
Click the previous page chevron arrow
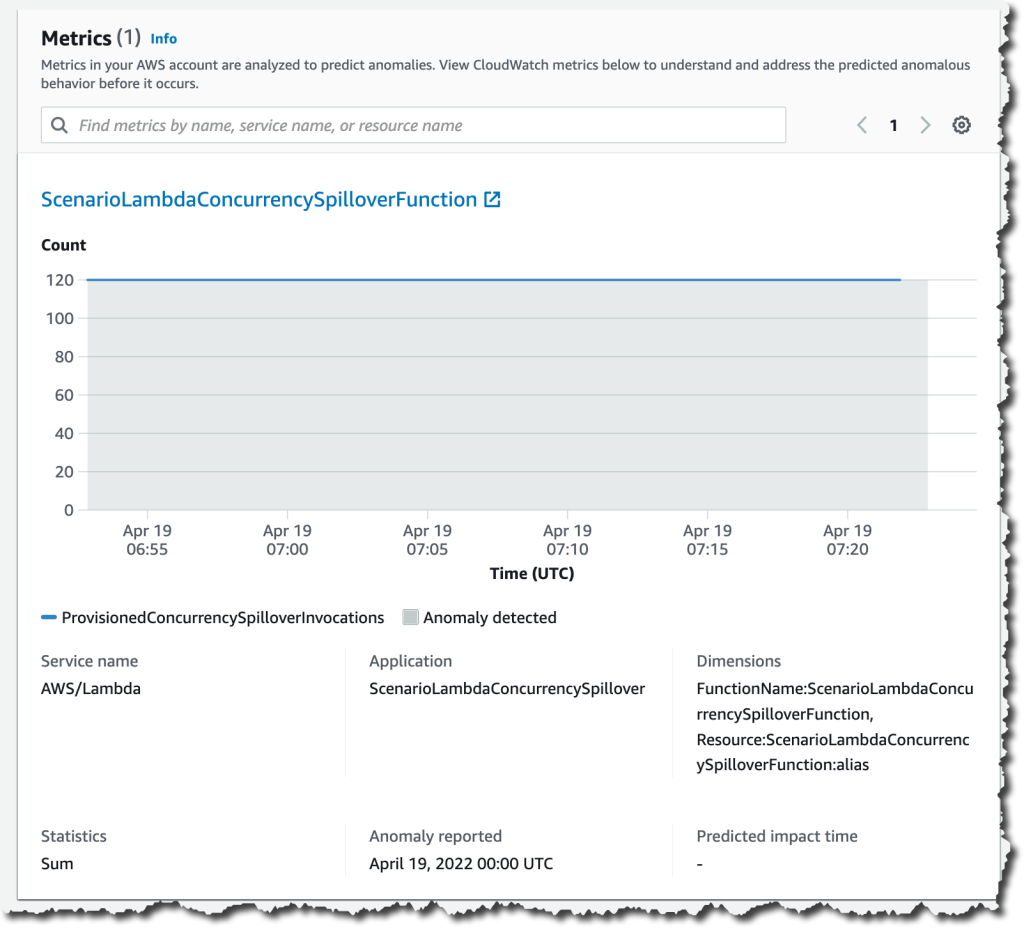pyautogui.click(x=861, y=124)
